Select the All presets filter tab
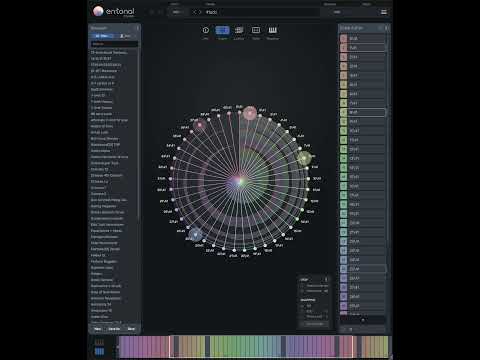The width and height of the screenshot is (480, 360). tap(102, 36)
